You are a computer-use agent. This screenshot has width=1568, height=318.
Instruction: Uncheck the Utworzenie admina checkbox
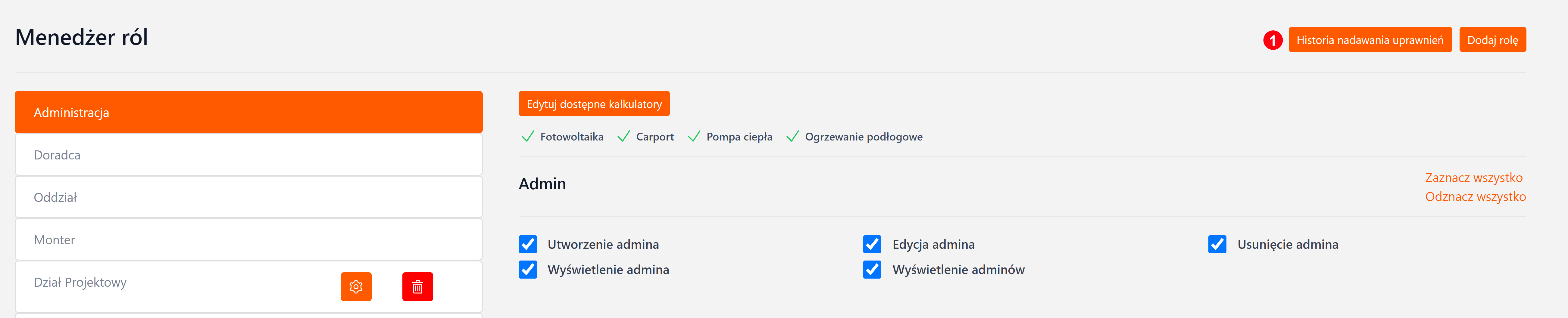tap(528, 244)
